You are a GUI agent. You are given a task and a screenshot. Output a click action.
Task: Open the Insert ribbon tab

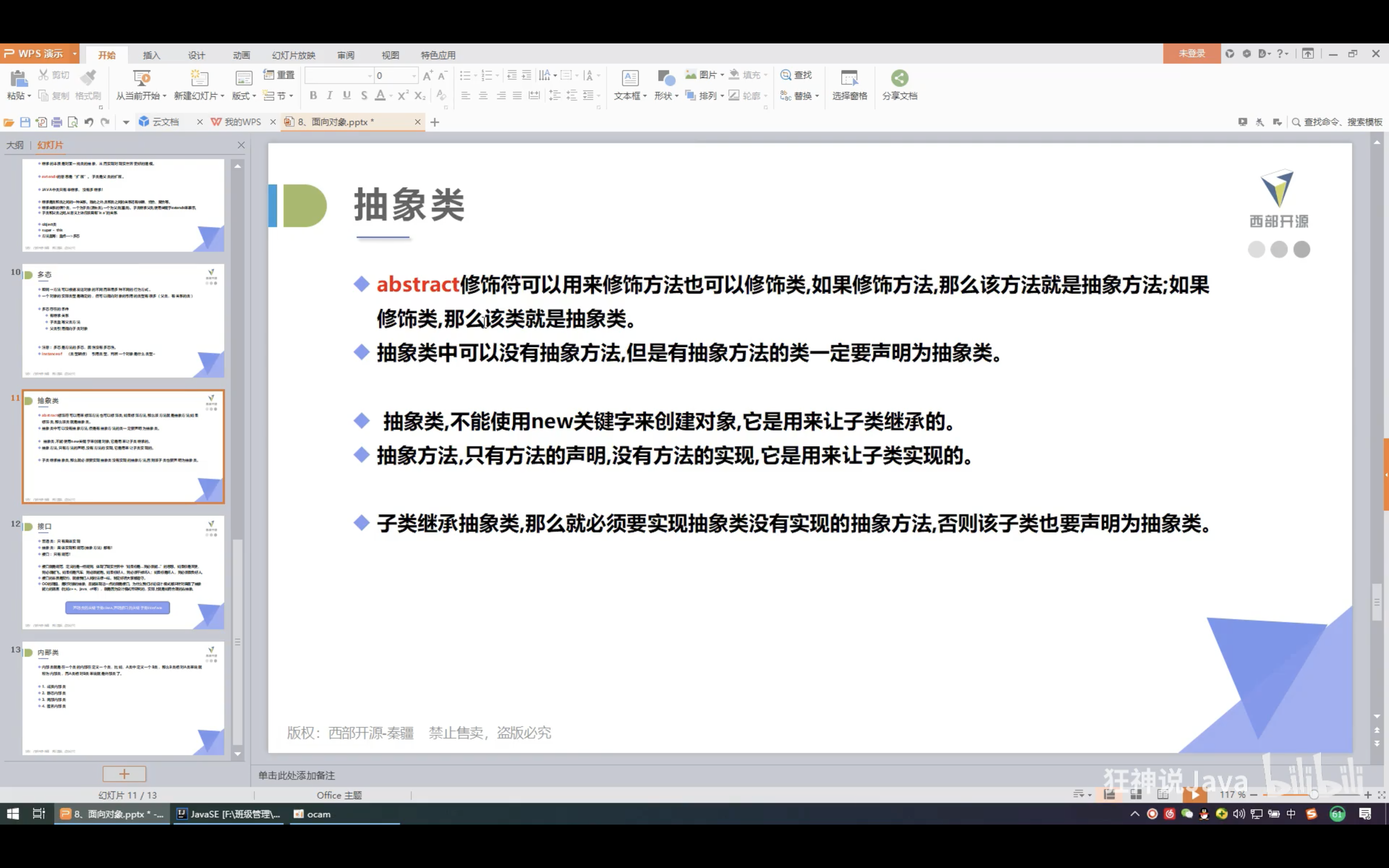point(151,55)
